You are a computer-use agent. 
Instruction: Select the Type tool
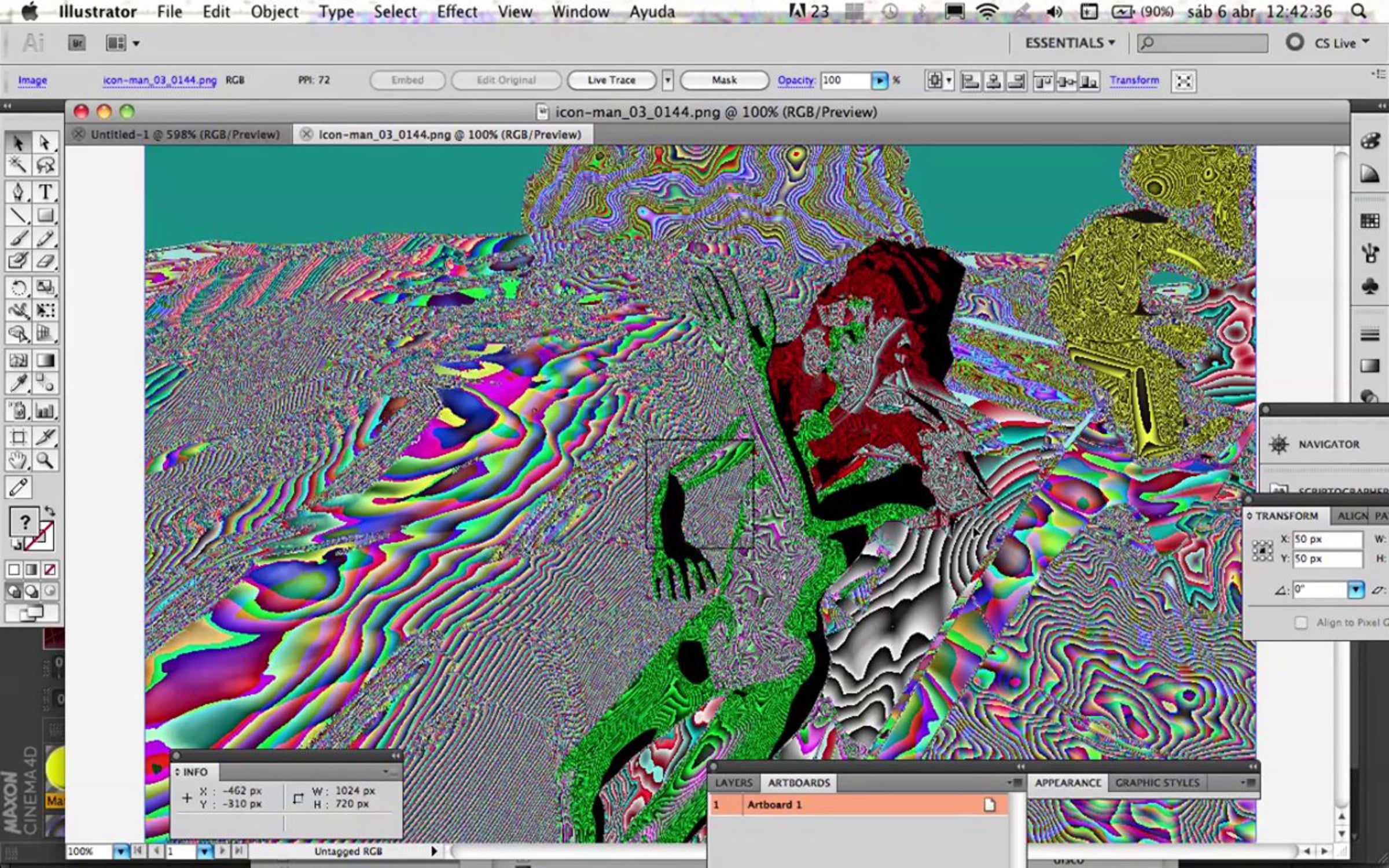[45, 192]
